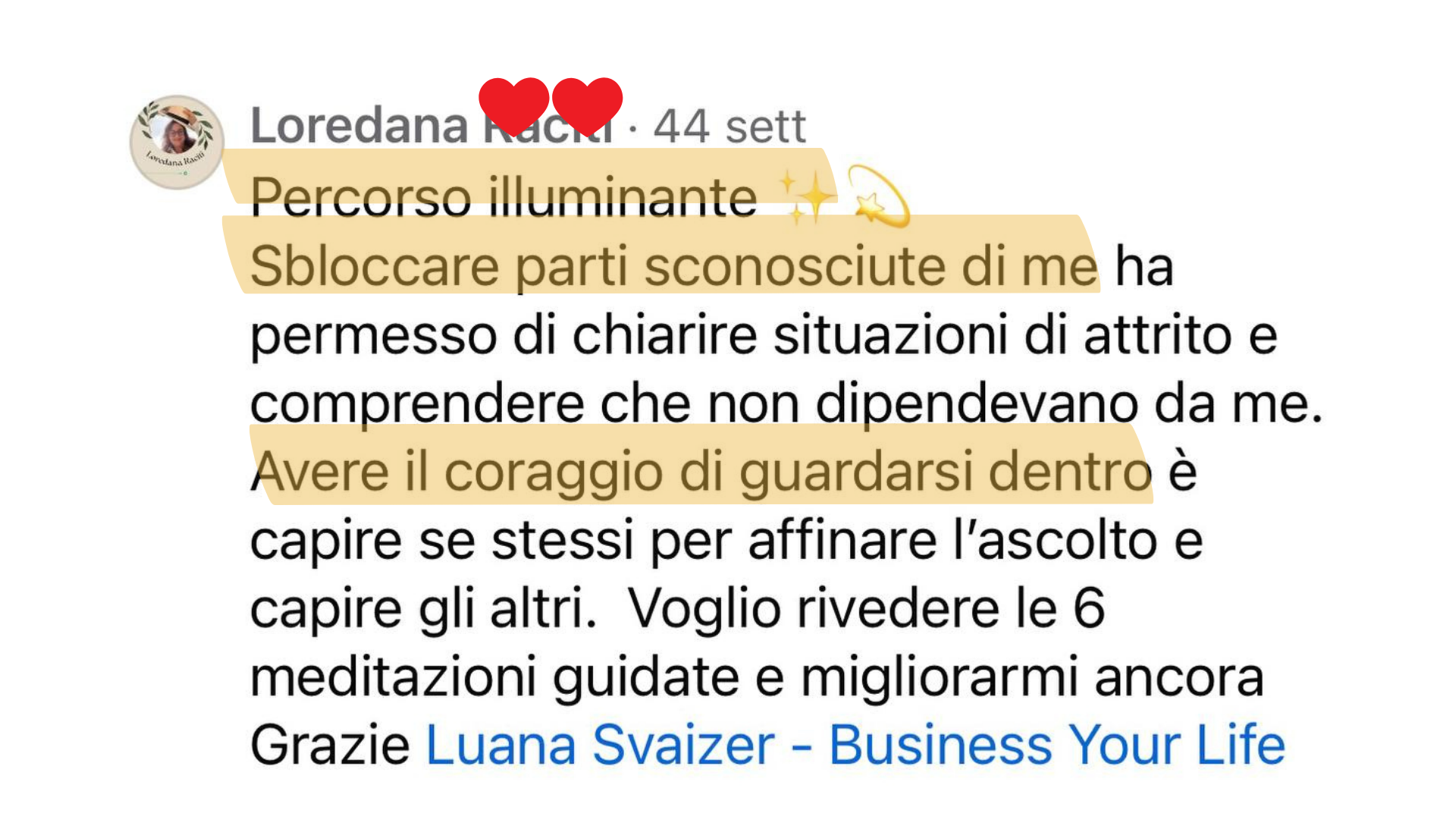1456x819 pixels.
Task: Click the word Grazie in the comment
Action: click(330, 745)
